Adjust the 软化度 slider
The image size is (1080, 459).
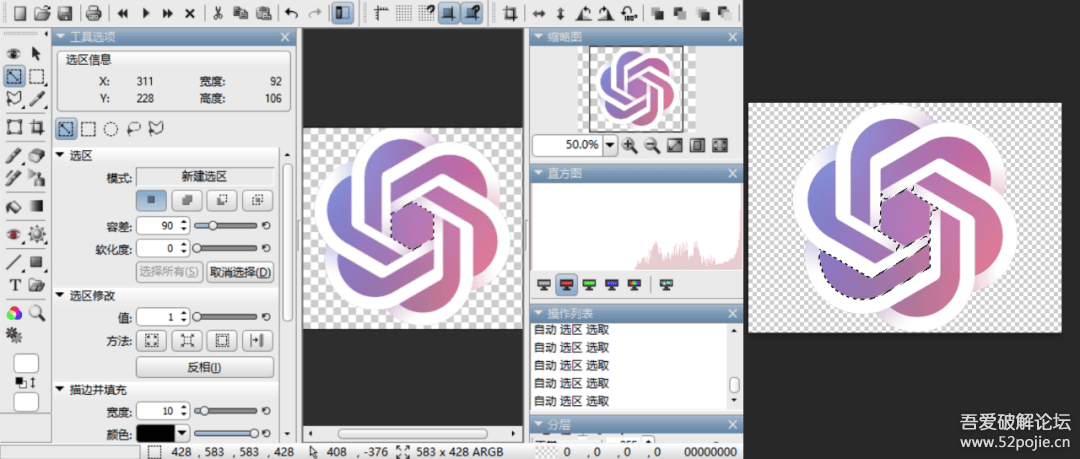pyautogui.click(x=226, y=248)
